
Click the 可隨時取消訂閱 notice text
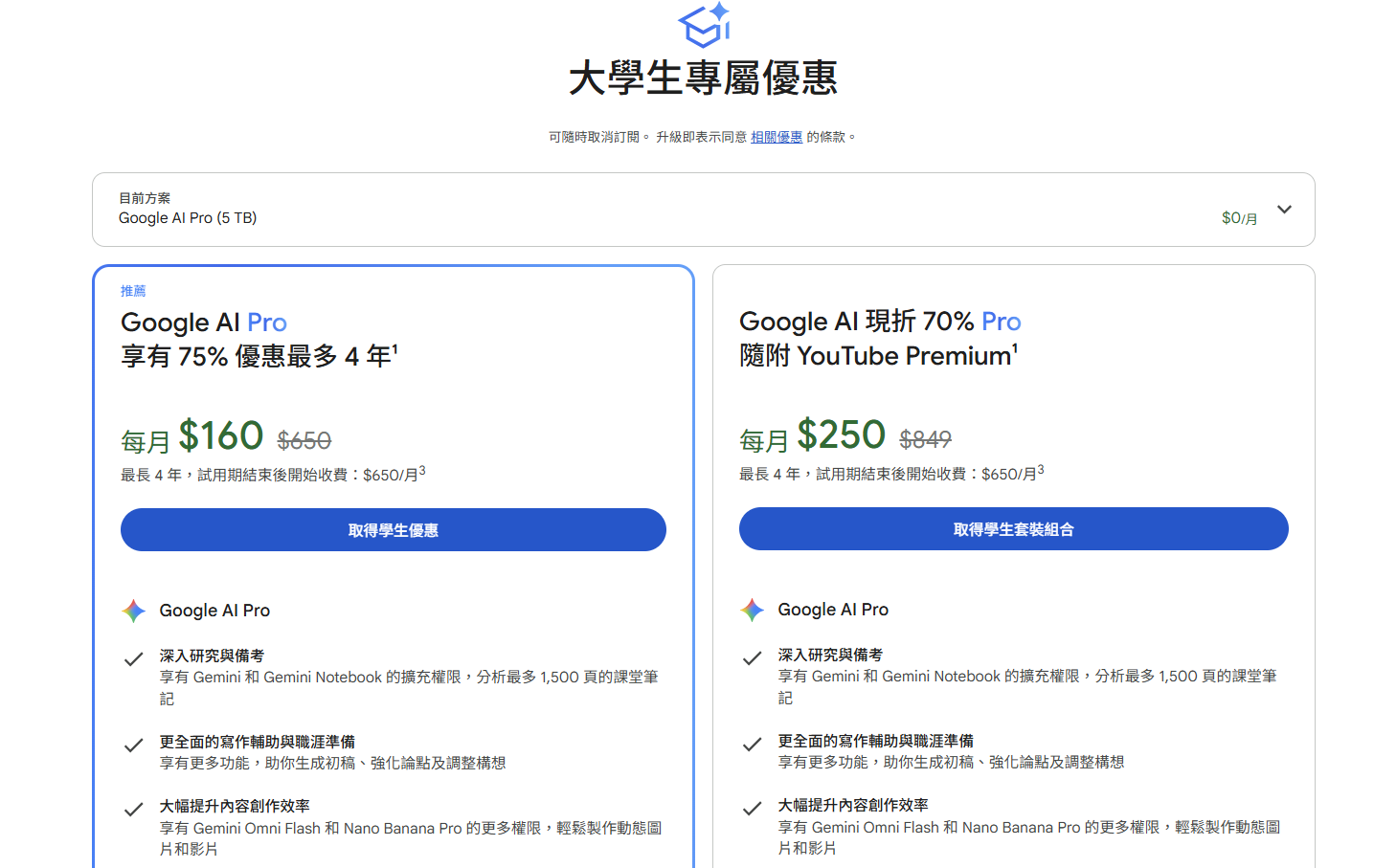pos(600,137)
